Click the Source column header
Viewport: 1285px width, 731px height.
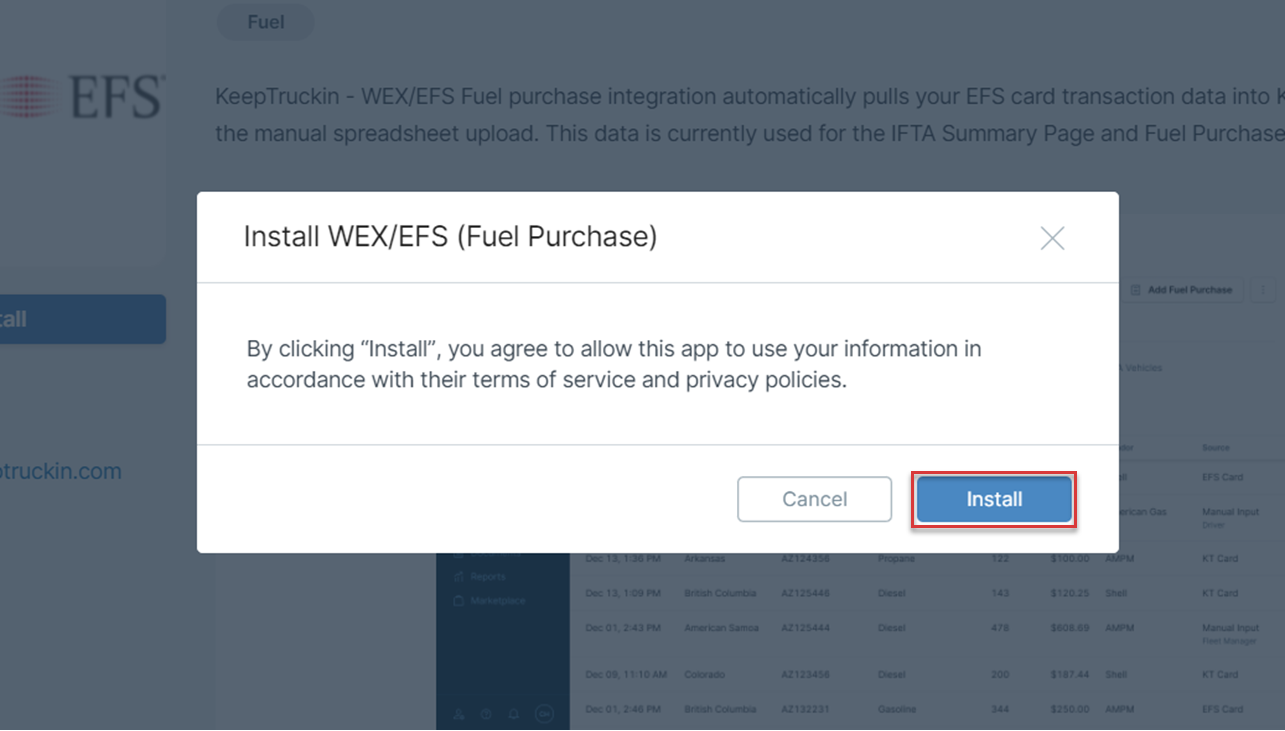(1216, 448)
